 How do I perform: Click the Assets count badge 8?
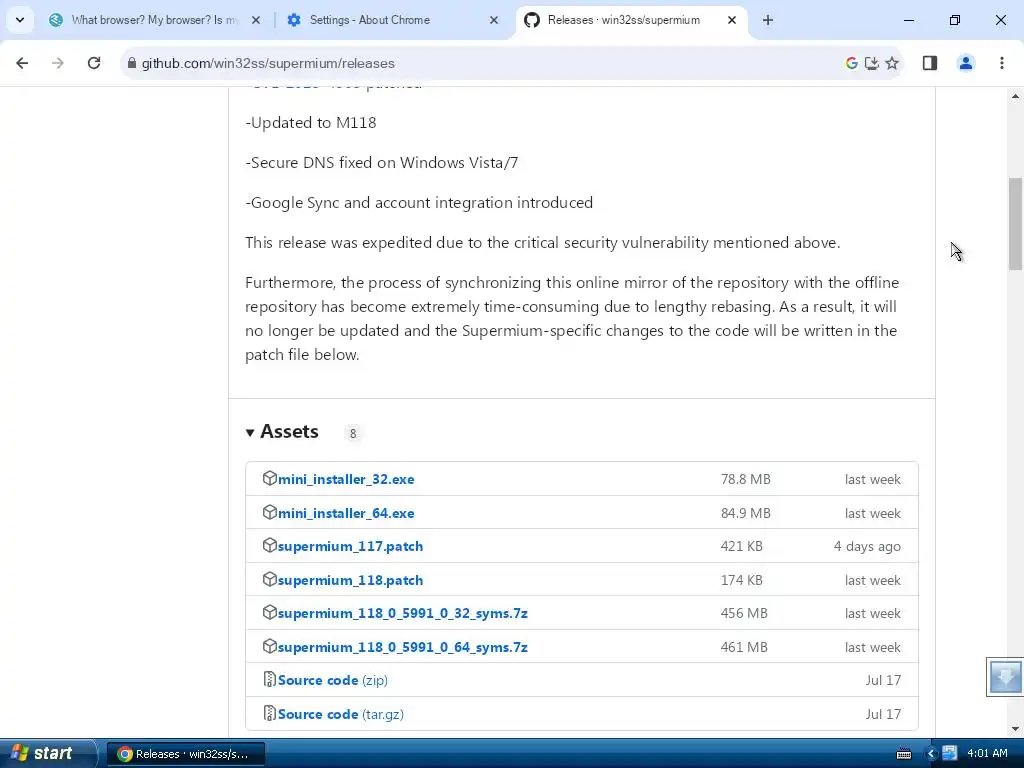pyautogui.click(x=353, y=433)
